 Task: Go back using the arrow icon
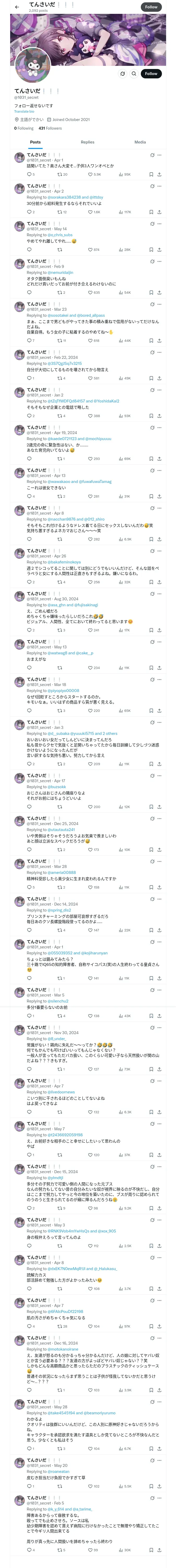[16, 7]
